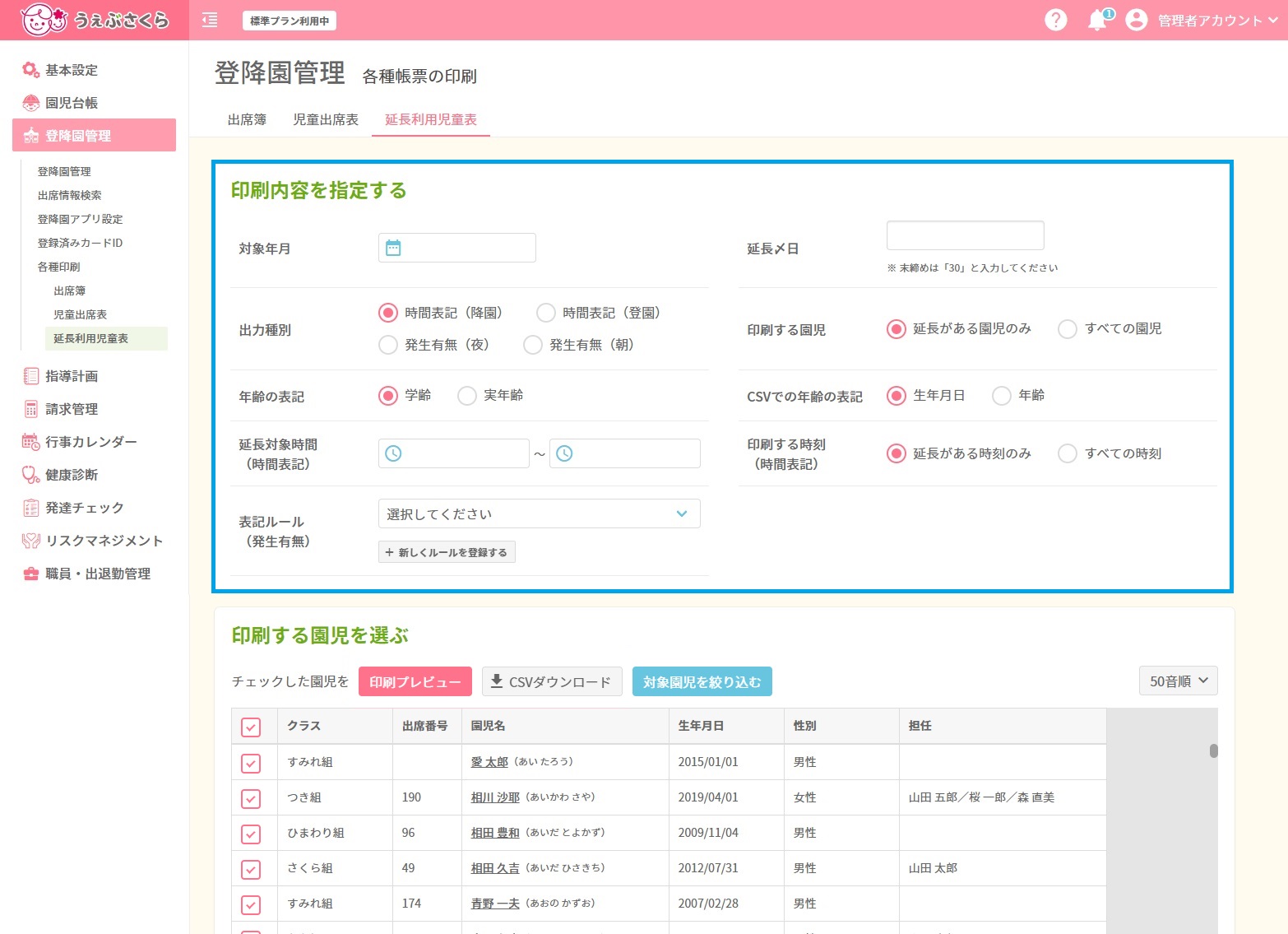The height and width of the screenshot is (934, 1288).
Task: Click the 標準プラン利用中 badge
Action: pyautogui.click(x=290, y=21)
